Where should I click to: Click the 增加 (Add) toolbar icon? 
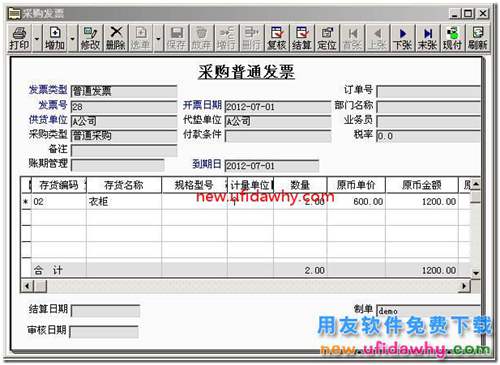tap(55, 38)
